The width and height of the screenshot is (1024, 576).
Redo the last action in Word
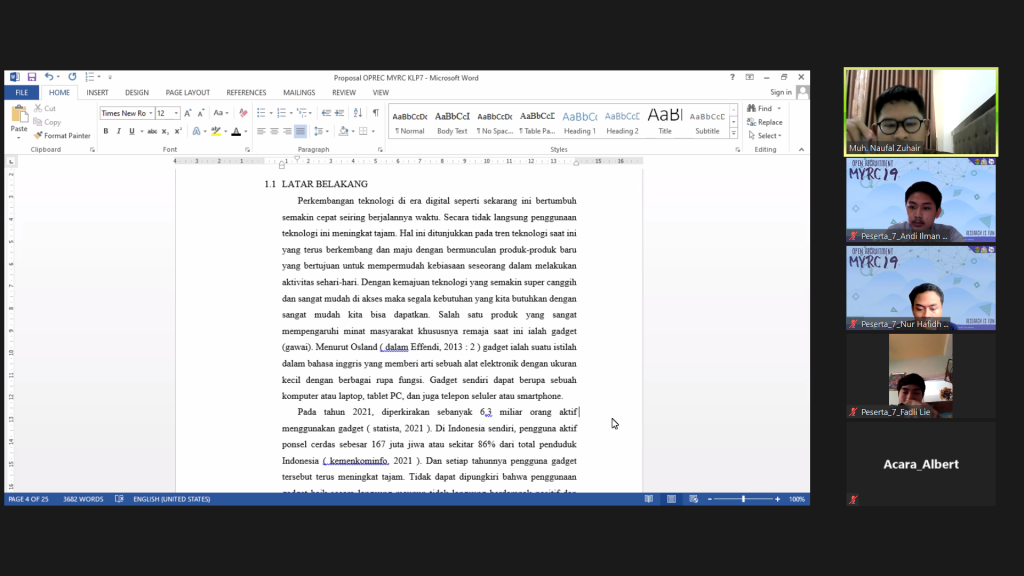pyautogui.click(x=72, y=77)
